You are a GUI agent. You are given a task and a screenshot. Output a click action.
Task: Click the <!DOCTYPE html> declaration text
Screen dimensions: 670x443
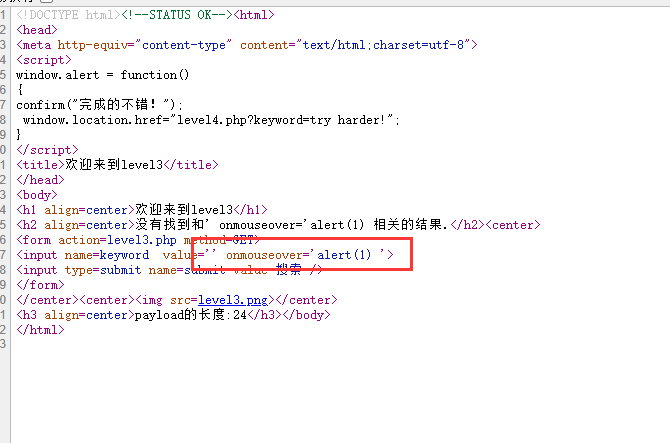(68, 15)
